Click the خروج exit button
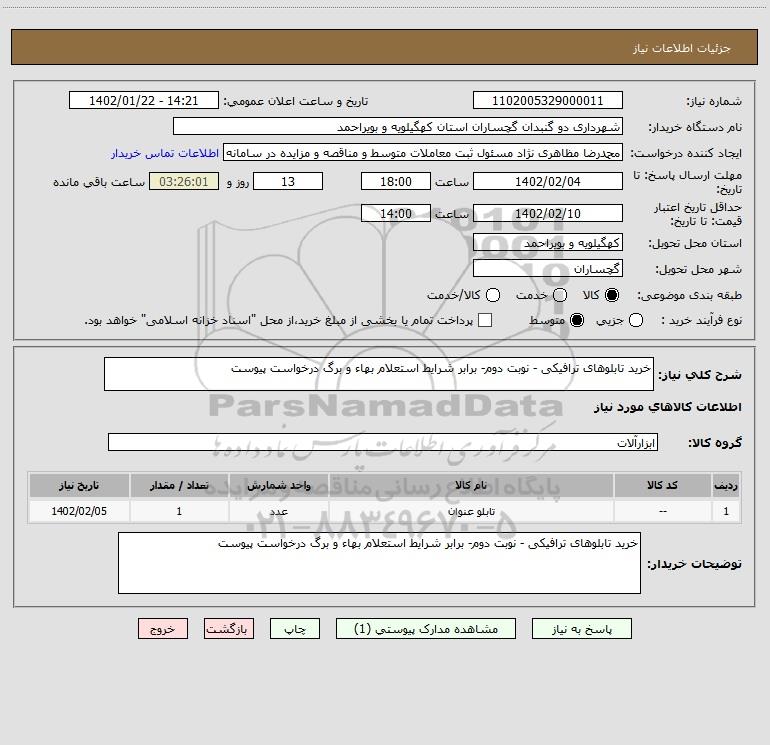The height and width of the screenshot is (745, 770). 163,629
